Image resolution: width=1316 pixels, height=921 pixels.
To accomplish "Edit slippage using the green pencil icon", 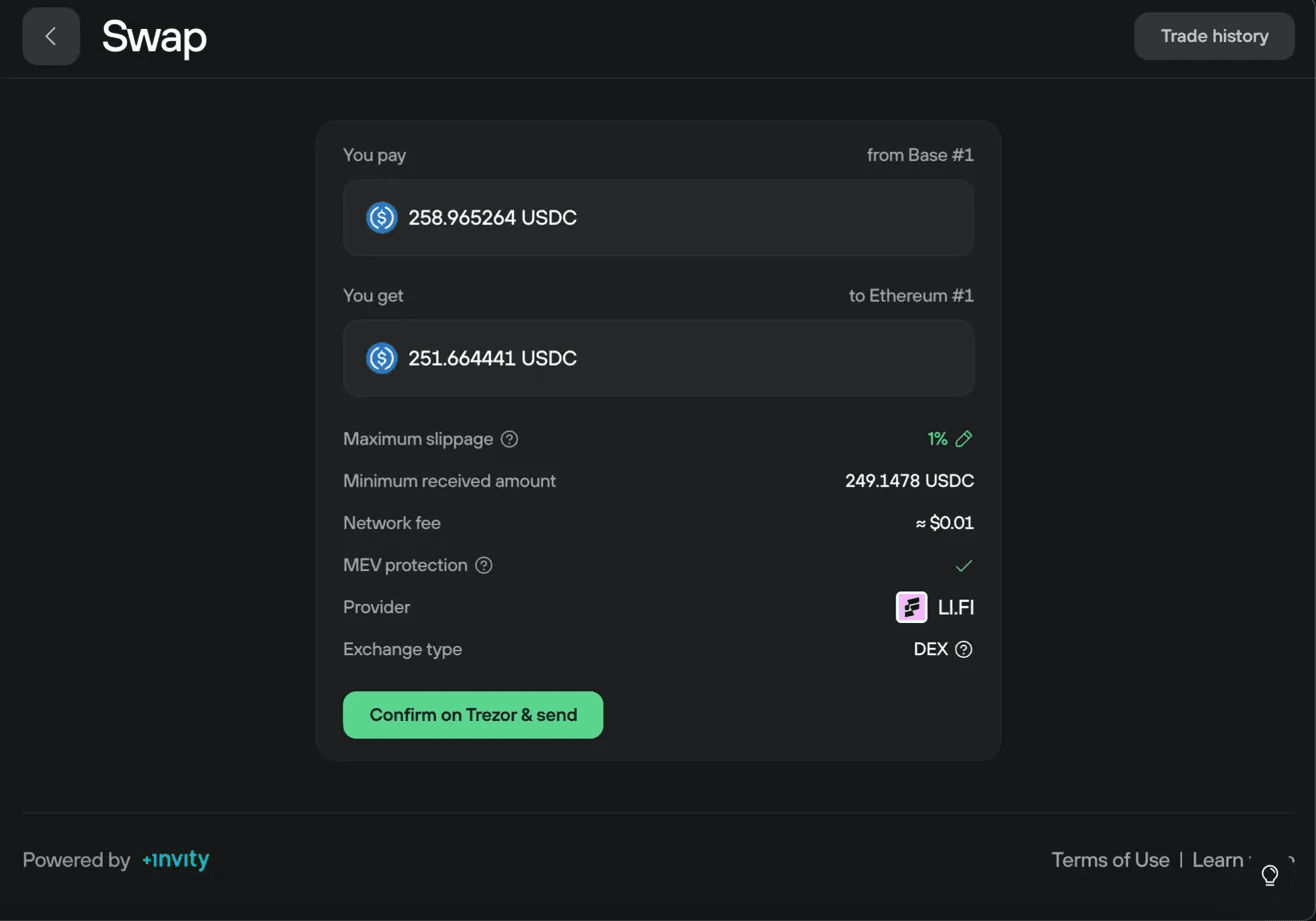I will pyautogui.click(x=964, y=438).
